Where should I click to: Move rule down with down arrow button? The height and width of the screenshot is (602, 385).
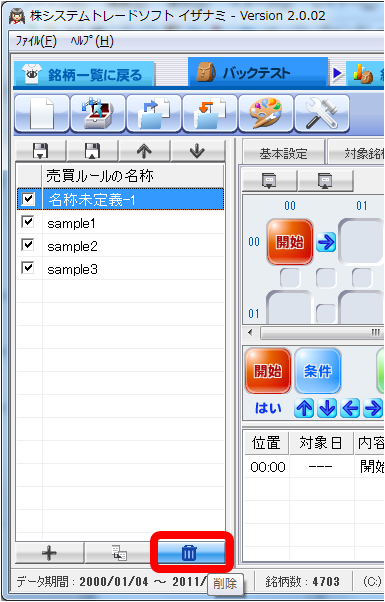(197, 151)
